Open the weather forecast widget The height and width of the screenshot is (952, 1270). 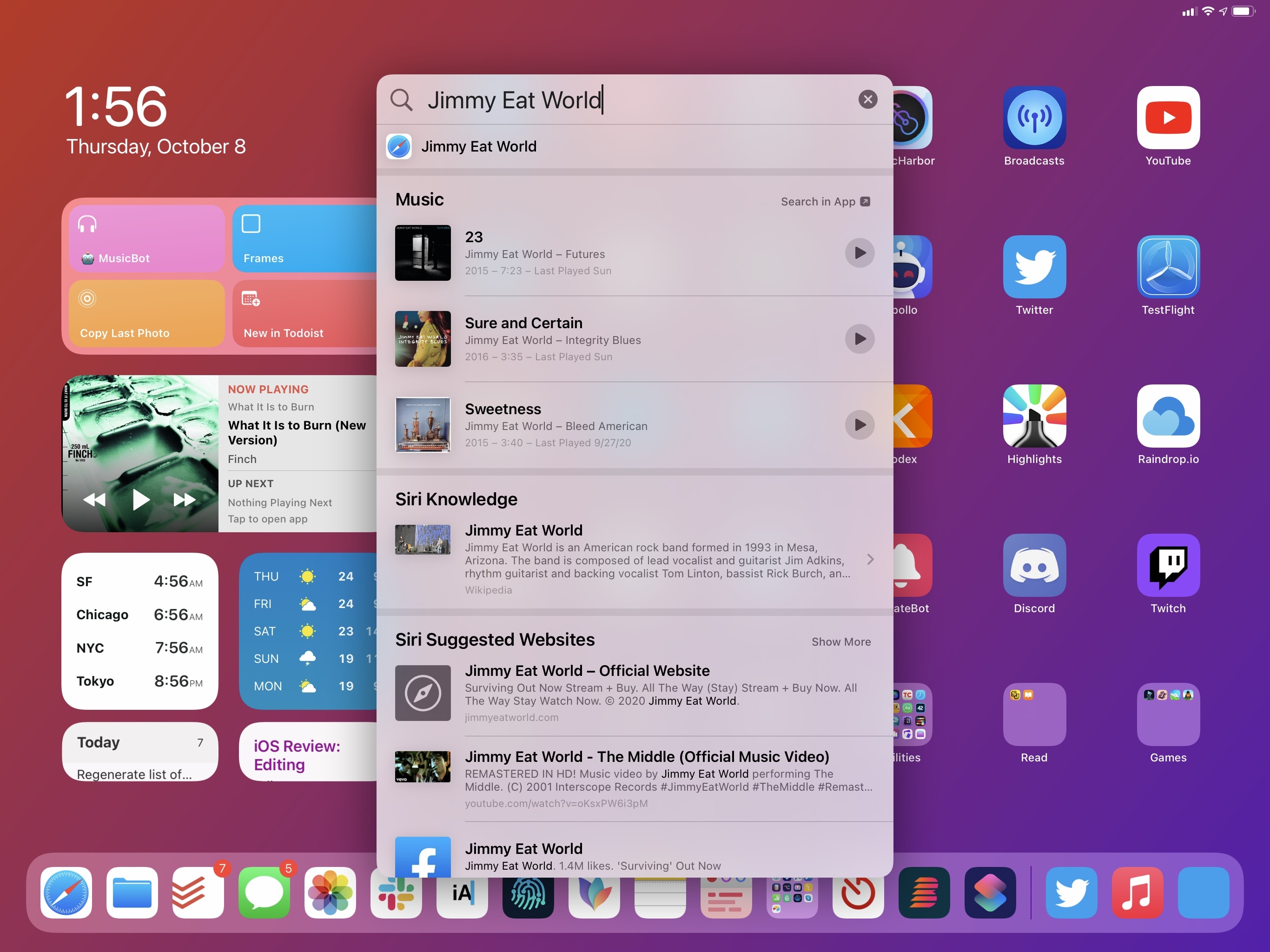[308, 631]
